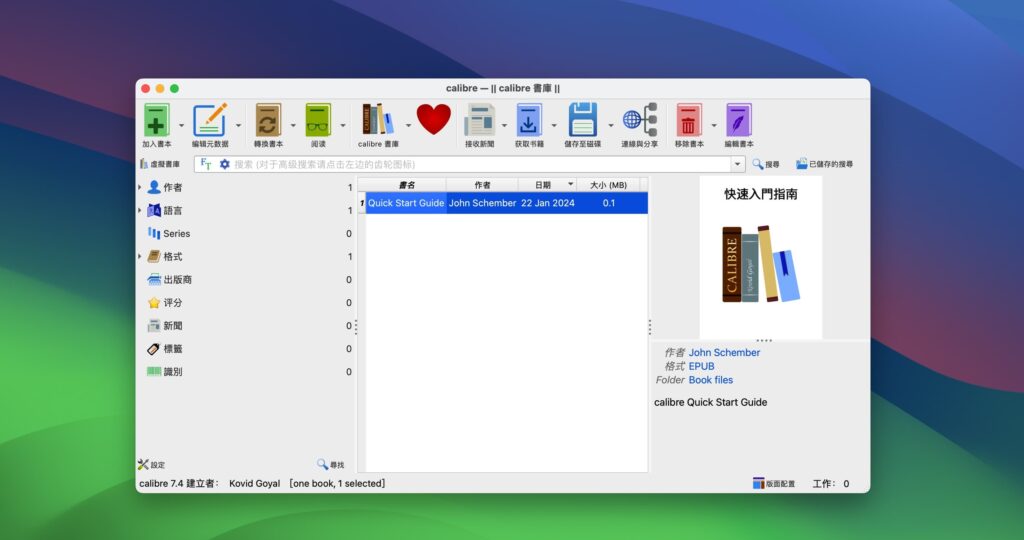
Task: Click the tag browser settings wrench button
Action: [151, 464]
